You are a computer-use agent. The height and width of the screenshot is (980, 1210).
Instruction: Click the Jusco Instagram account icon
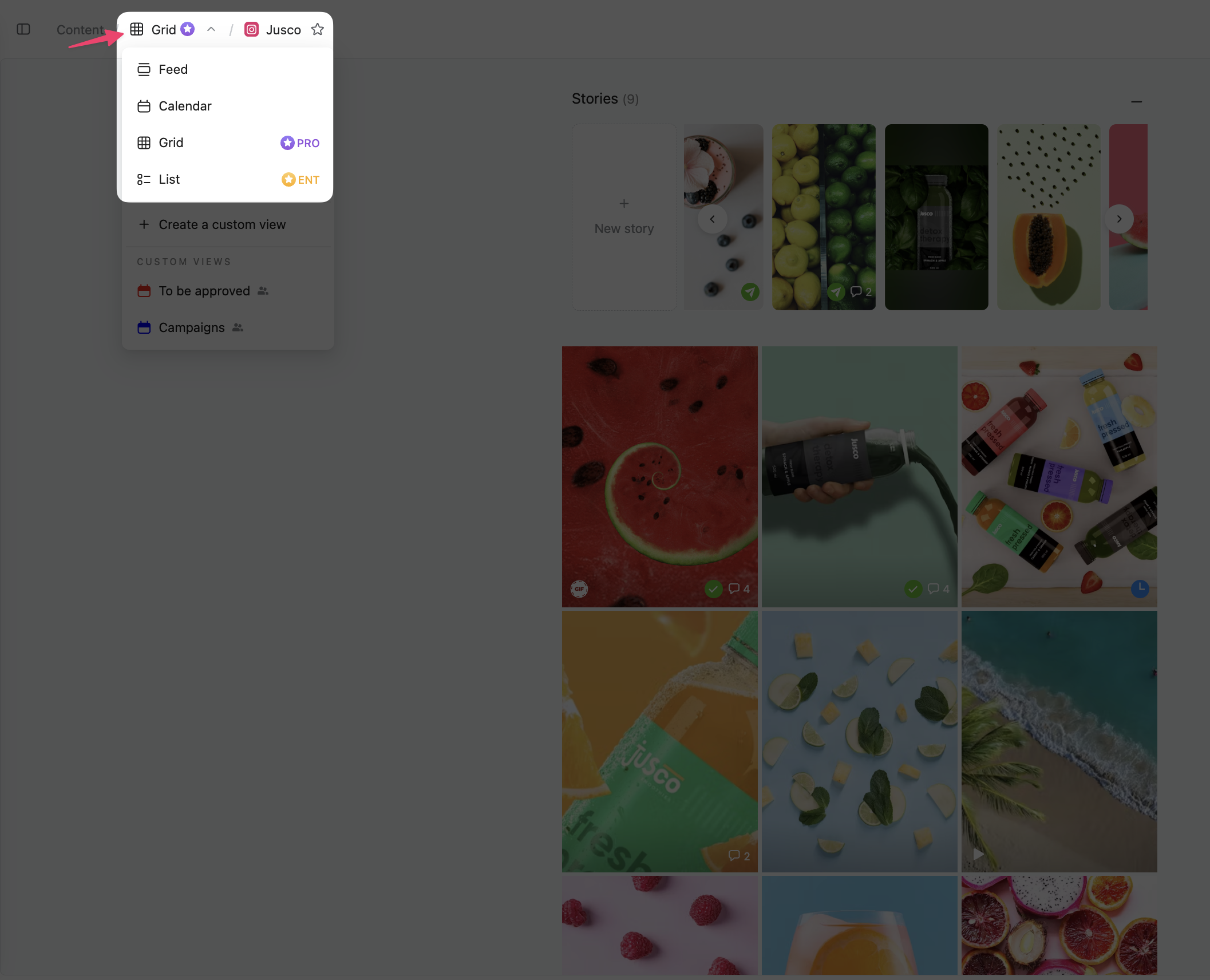click(x=251, y=29)
